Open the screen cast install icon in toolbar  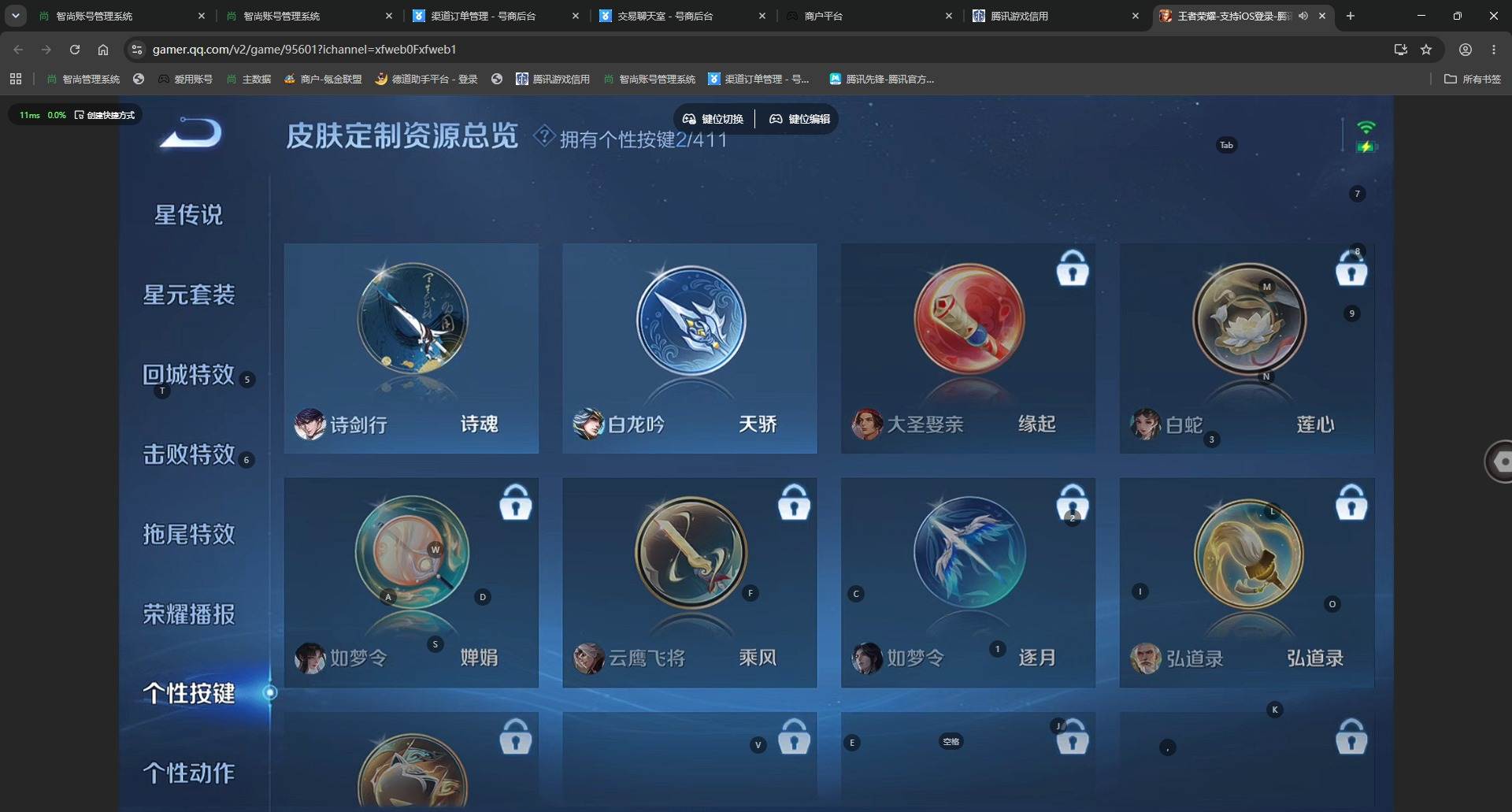click(1400, 50)
